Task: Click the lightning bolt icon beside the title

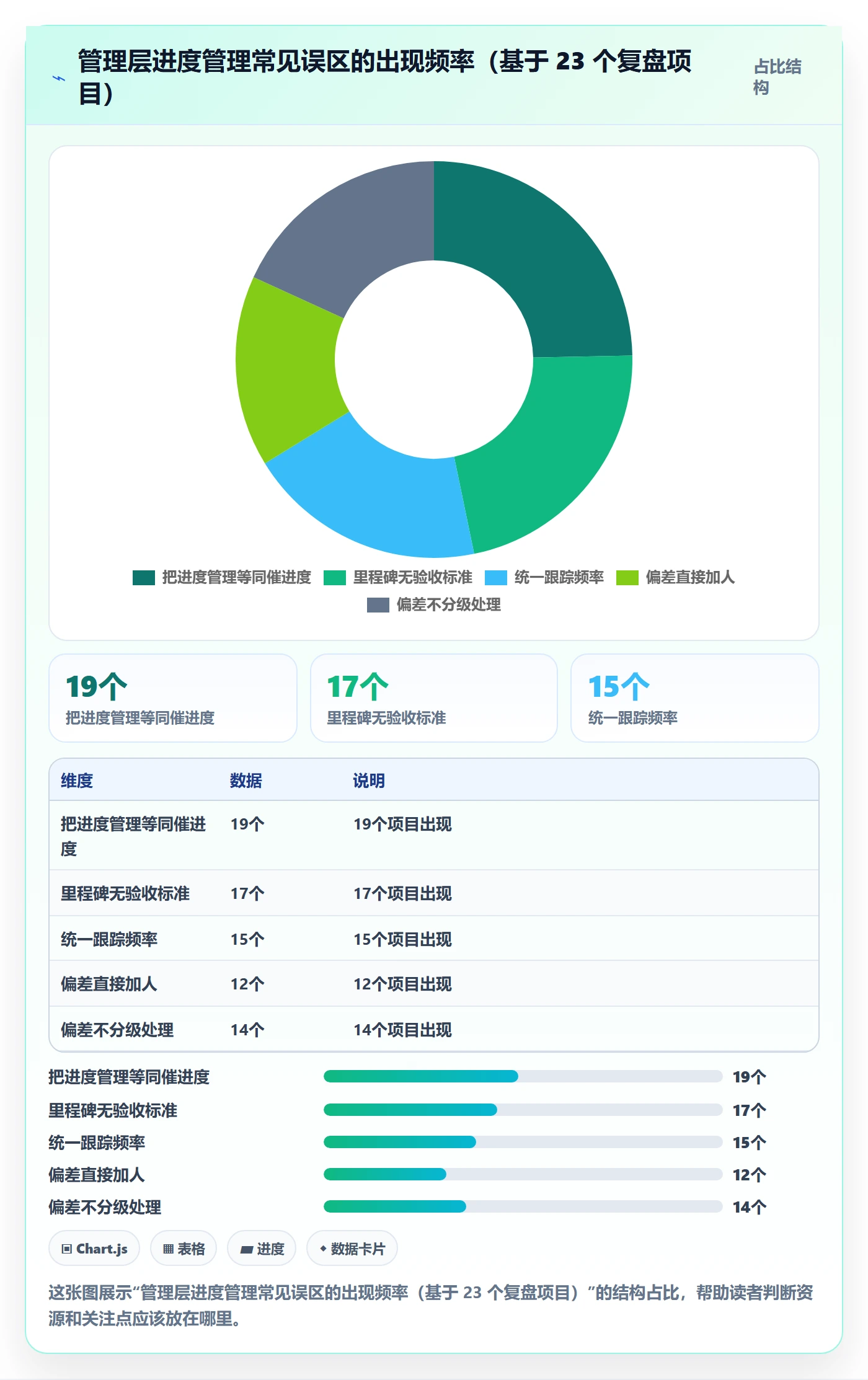Action: [x=59, y=78]
